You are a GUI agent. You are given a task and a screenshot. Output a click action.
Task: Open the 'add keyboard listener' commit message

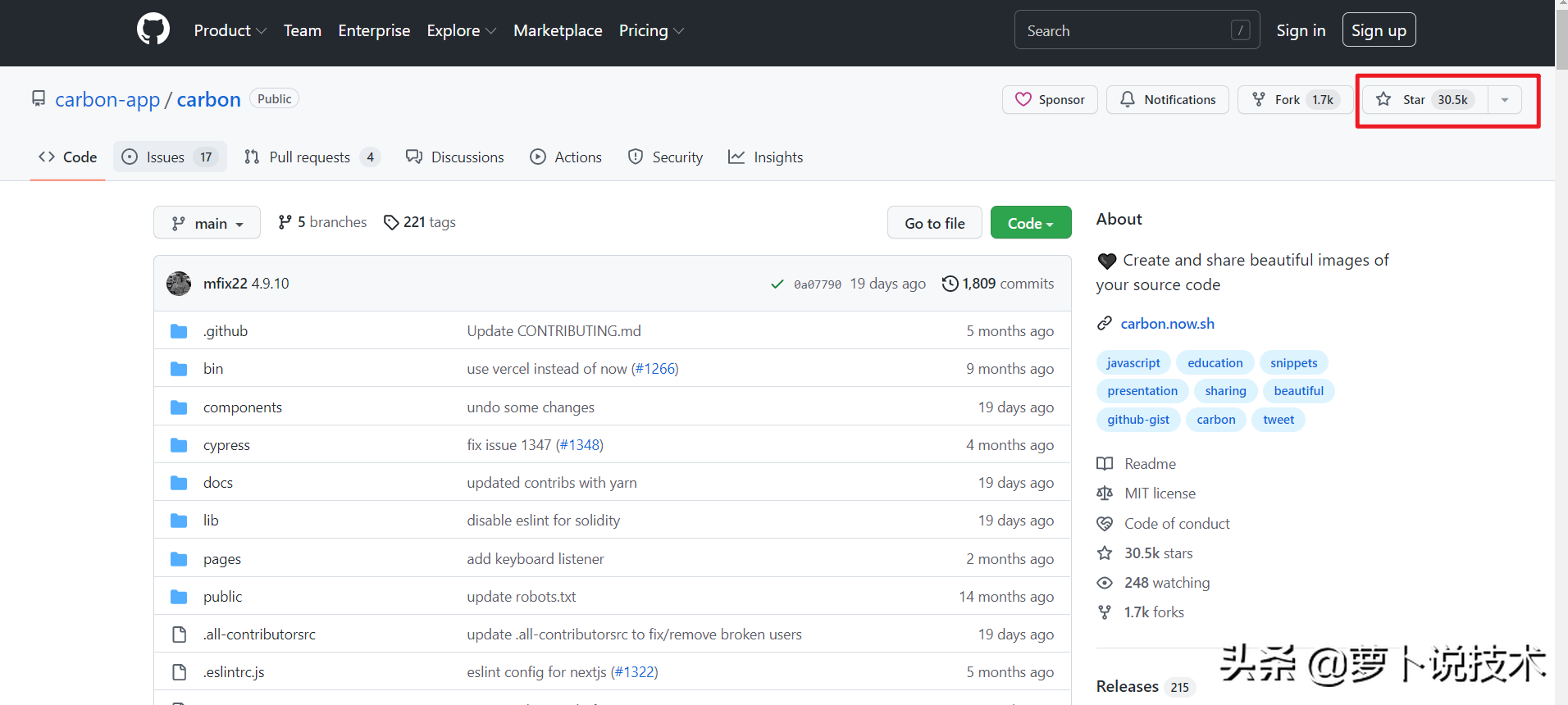click(536, 559)
